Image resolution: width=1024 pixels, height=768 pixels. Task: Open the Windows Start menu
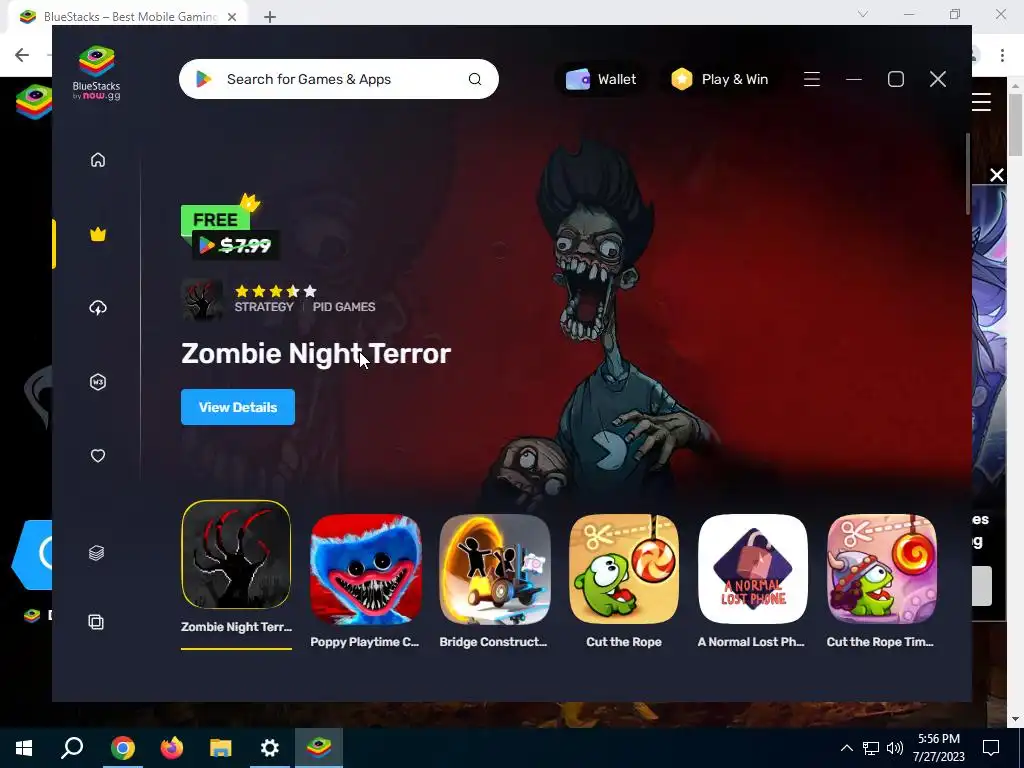24,748
